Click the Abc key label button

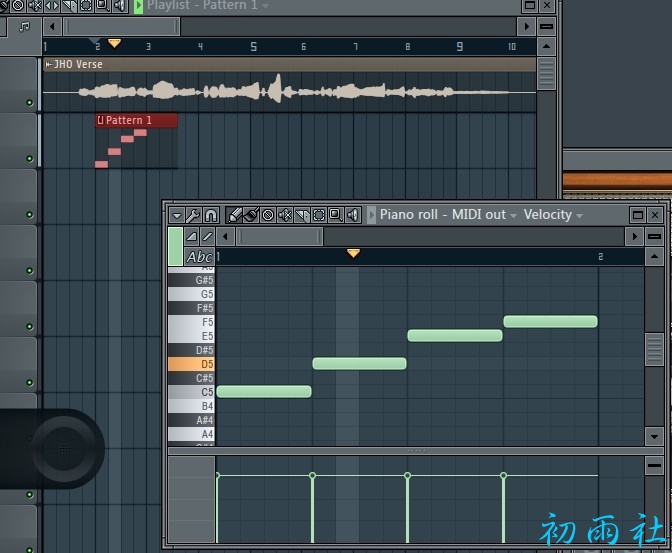pyautogui.click(x=199, y=257)
